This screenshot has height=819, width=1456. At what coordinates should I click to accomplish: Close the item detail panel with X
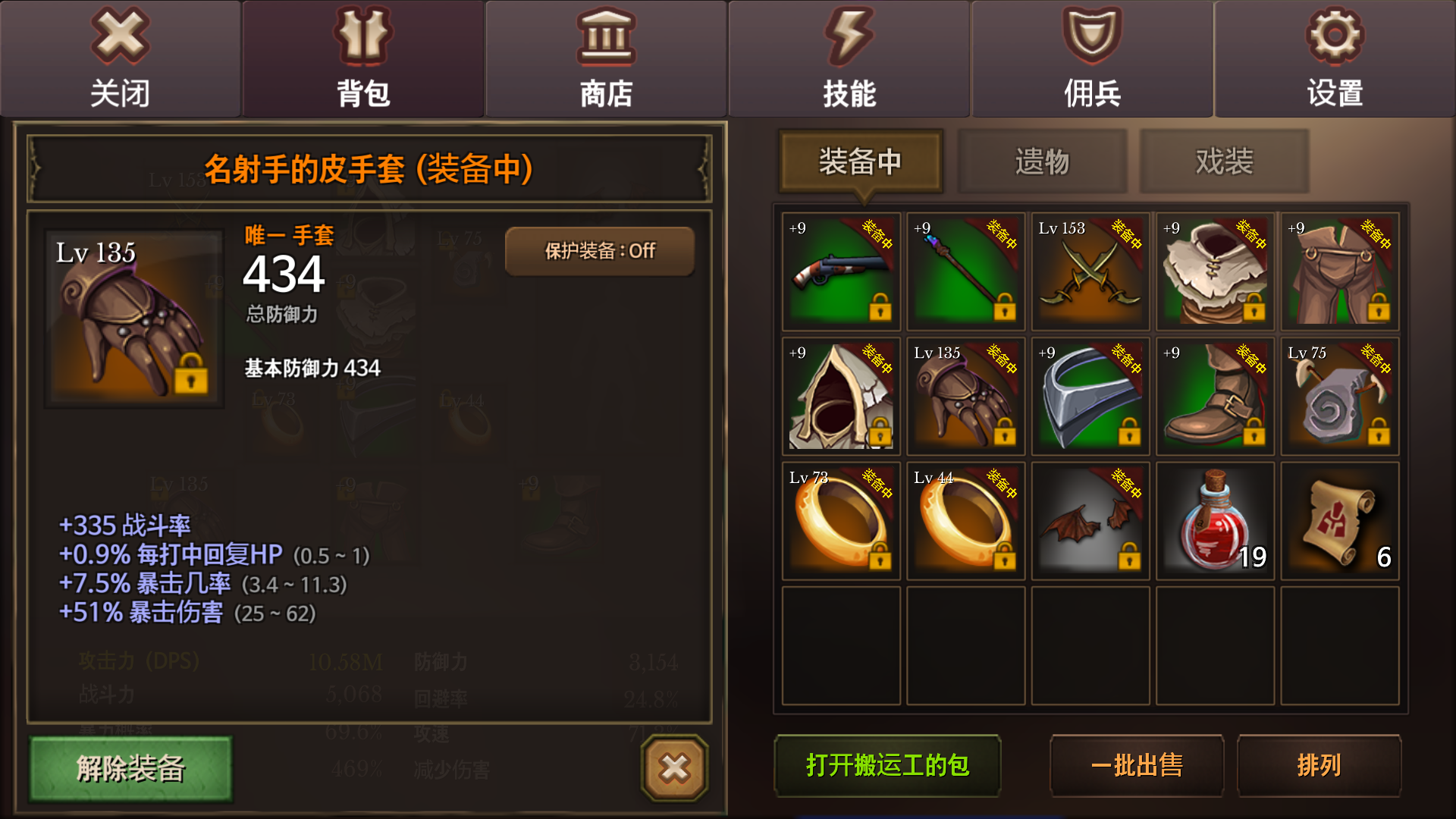pos(674,768)
